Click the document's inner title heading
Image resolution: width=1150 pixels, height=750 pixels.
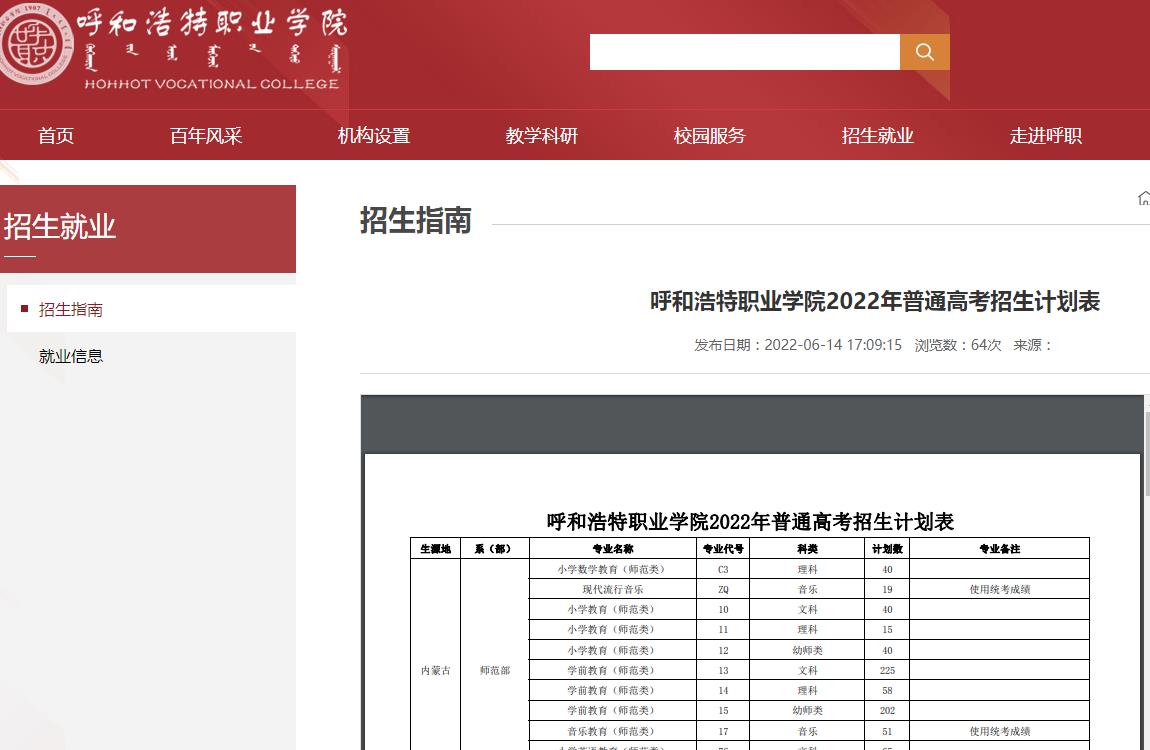[750, 522]
